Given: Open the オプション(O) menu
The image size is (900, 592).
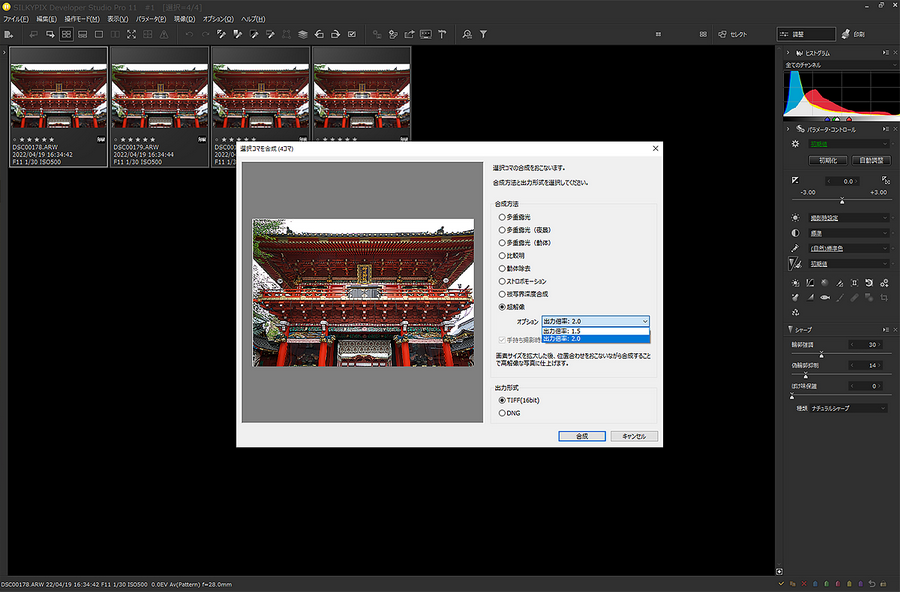Looking at the screenshot, I should [x=218, y=19].
